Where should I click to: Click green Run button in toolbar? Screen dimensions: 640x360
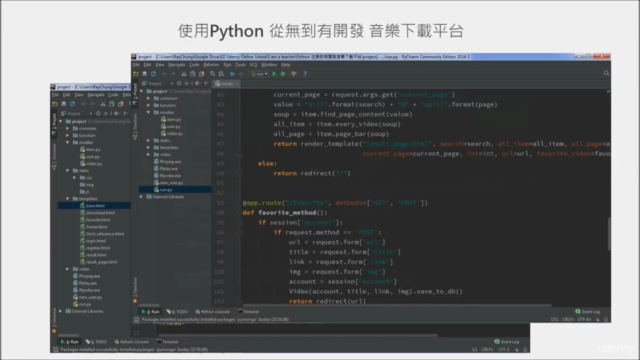point(275,74)
